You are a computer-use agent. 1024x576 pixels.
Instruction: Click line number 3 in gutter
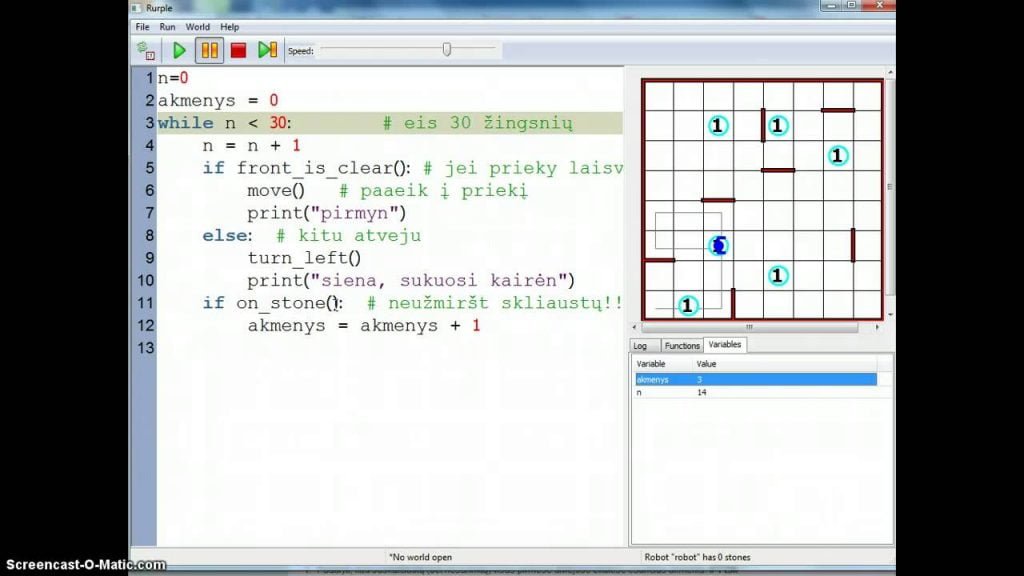point(150,123)
